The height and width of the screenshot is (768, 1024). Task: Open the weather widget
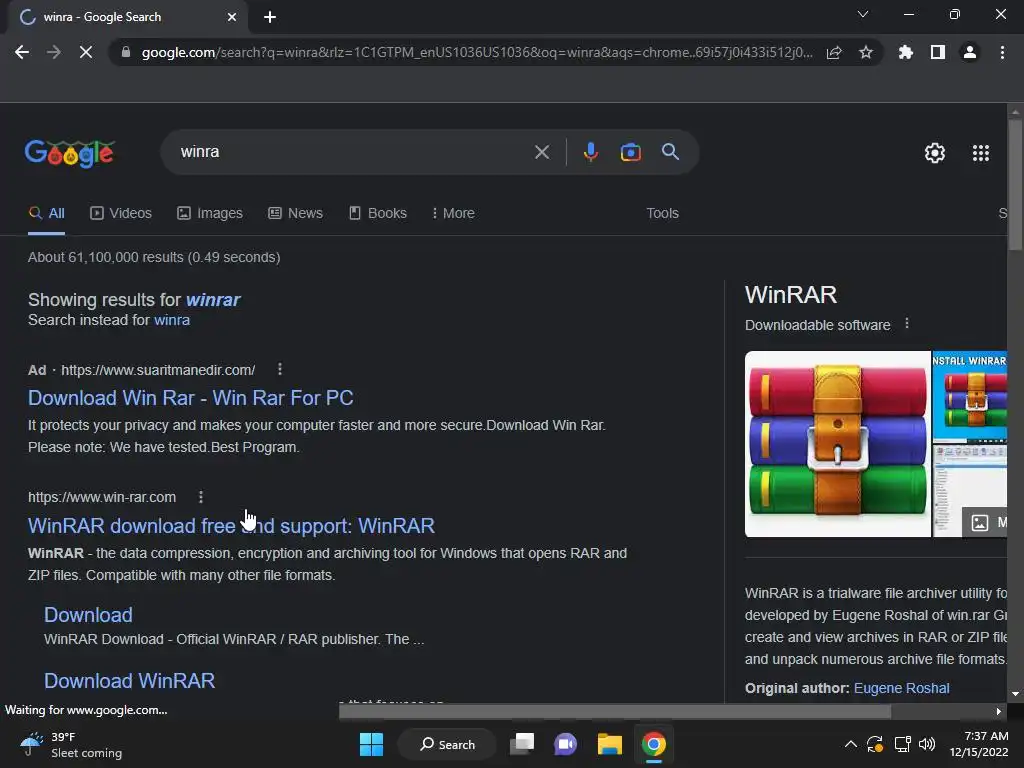click(x=71, y=744)
